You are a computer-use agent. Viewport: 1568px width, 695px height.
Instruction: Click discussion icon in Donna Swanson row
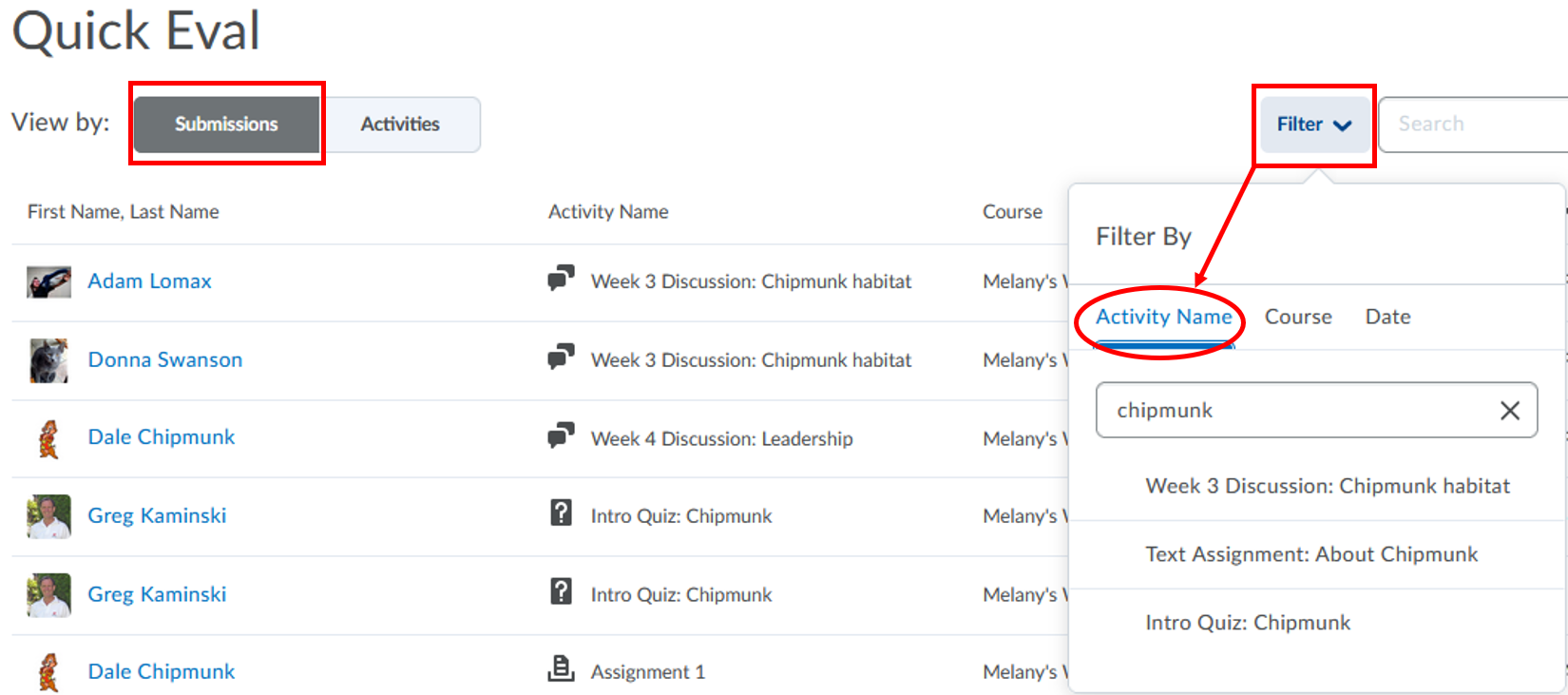[x=561, y=357]
